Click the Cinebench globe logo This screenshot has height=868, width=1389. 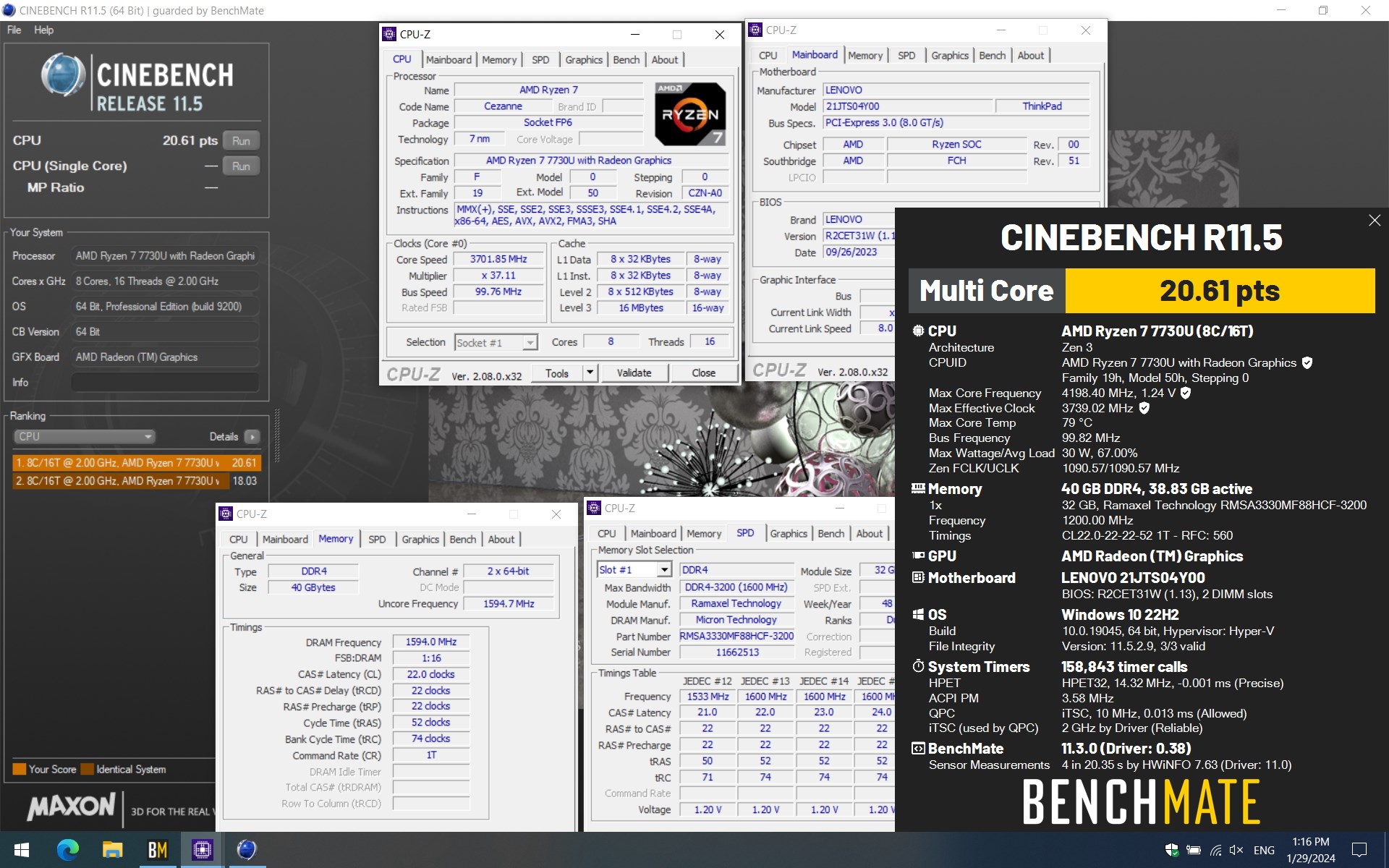pyautogui.click(x=64, y=75)
